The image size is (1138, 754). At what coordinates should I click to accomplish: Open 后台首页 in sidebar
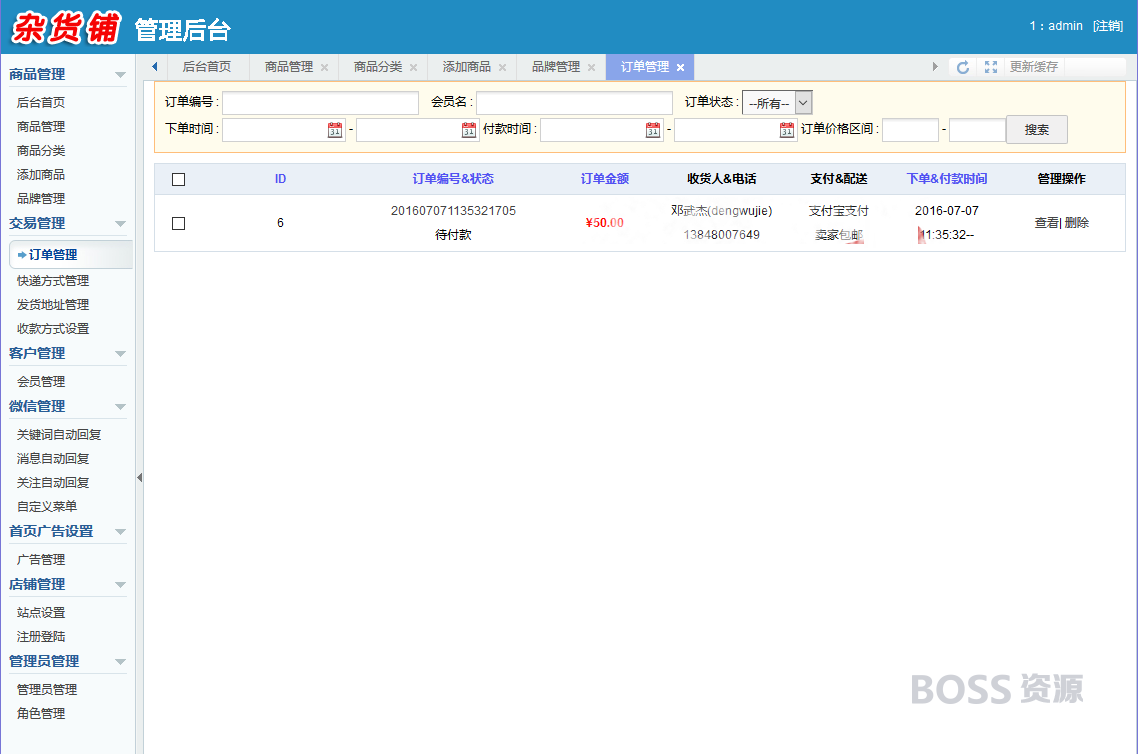click(x=41, y=103)
